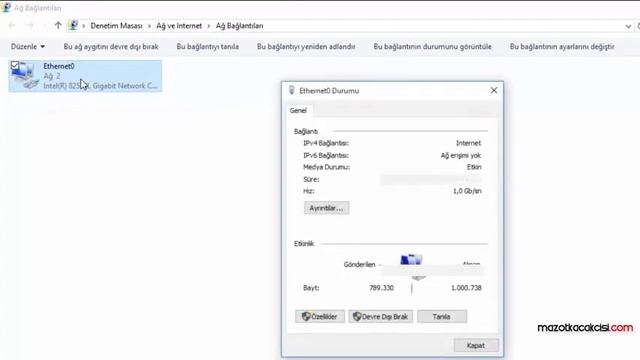Expand the address bar history dropdown
The width and height of the screenshot is (640, 360).
[628, 26]
